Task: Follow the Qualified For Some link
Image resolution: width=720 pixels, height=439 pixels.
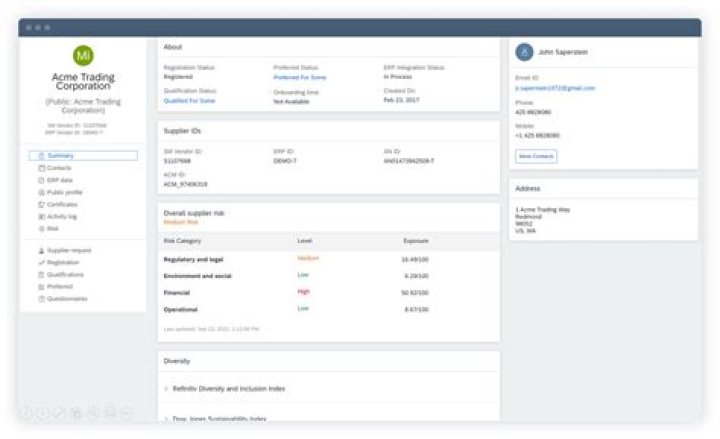Action: (189, 101)
